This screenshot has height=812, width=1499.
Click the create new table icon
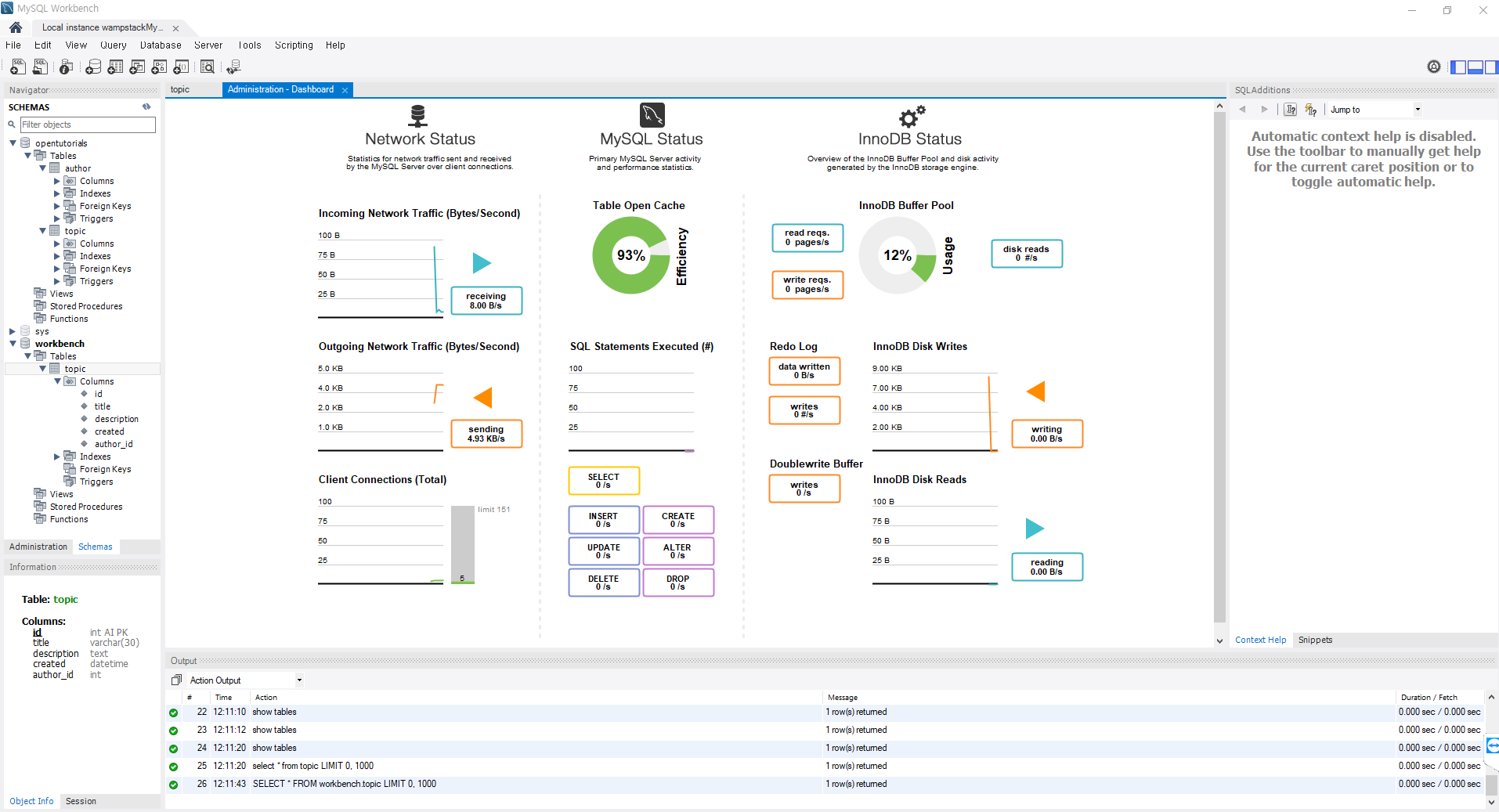point(115,67)
